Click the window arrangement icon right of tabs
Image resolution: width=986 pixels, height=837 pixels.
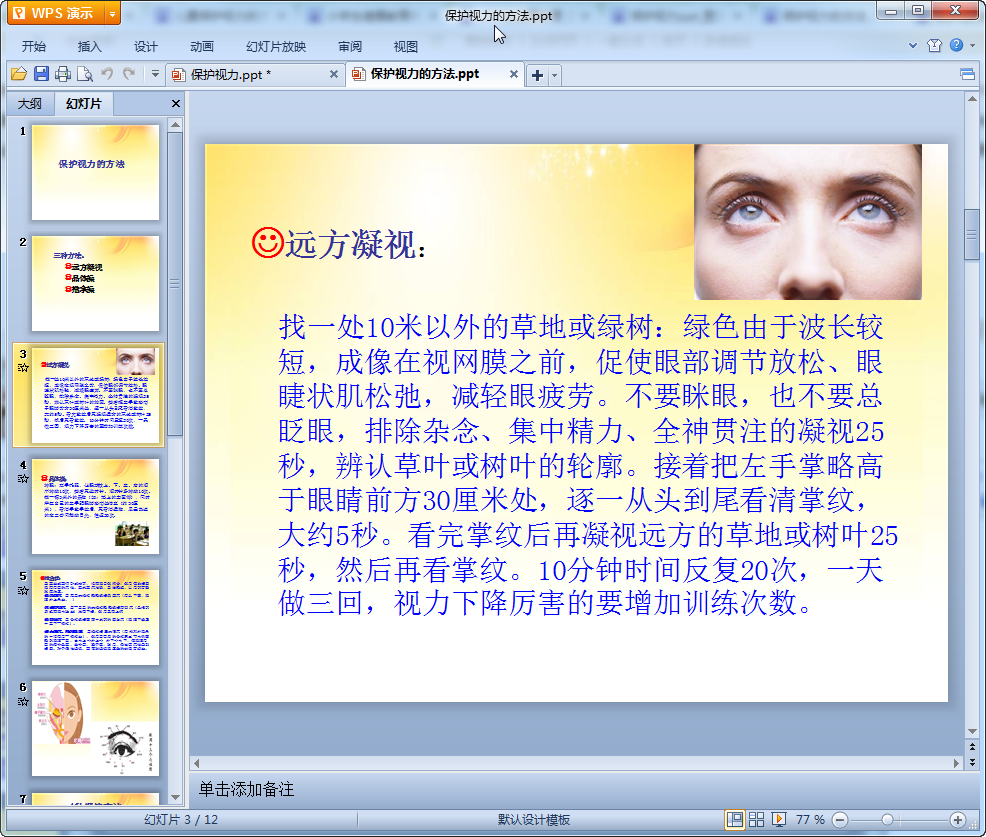pos(968,75)
